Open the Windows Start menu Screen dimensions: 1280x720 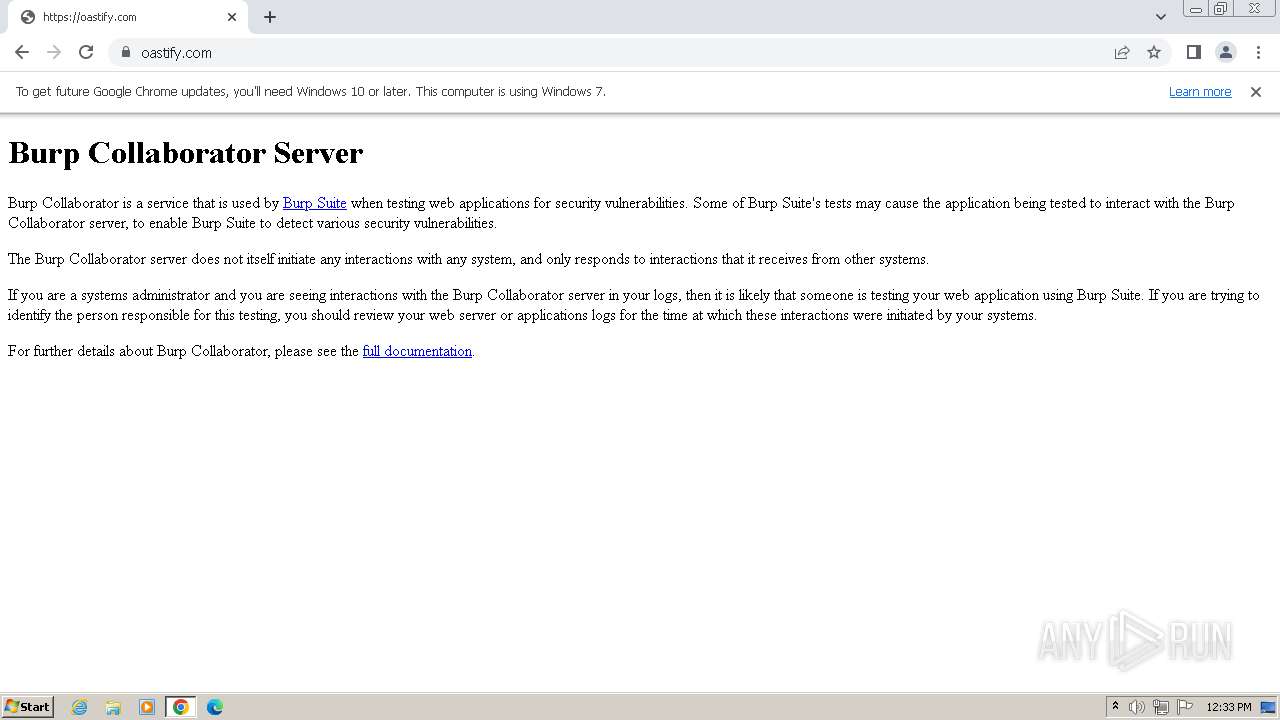[28, 706]
